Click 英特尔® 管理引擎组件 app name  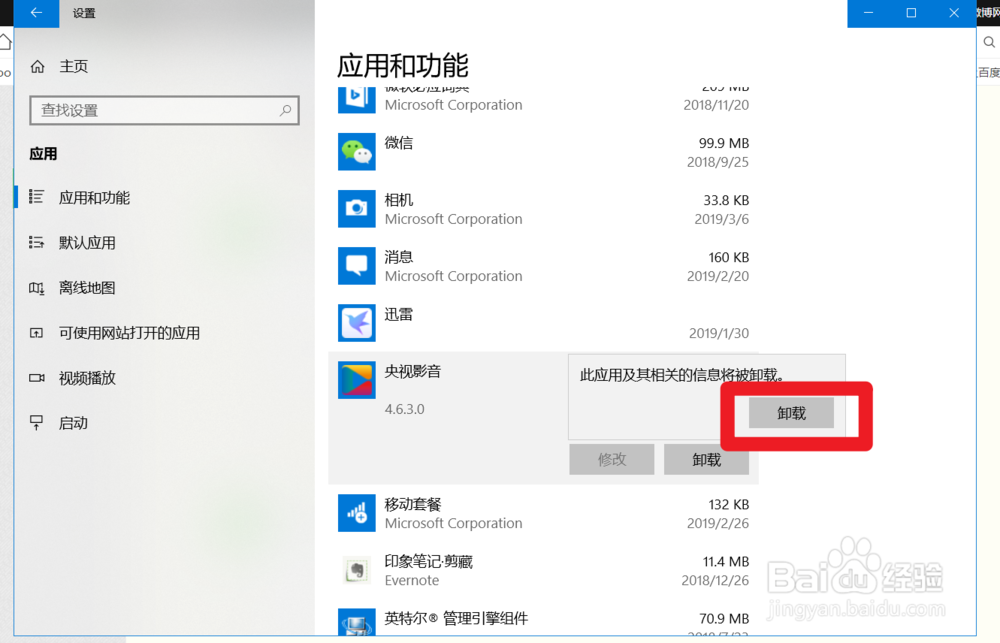(456, 618)
